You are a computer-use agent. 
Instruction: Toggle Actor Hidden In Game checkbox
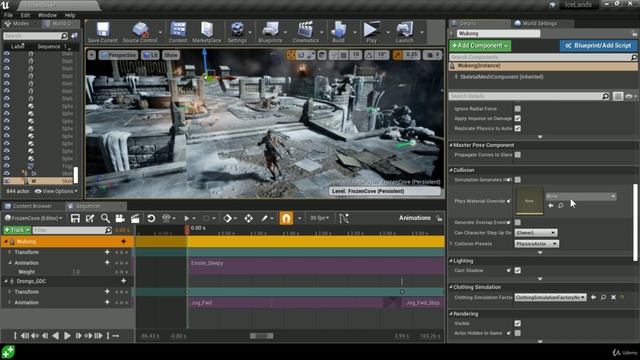518,333
